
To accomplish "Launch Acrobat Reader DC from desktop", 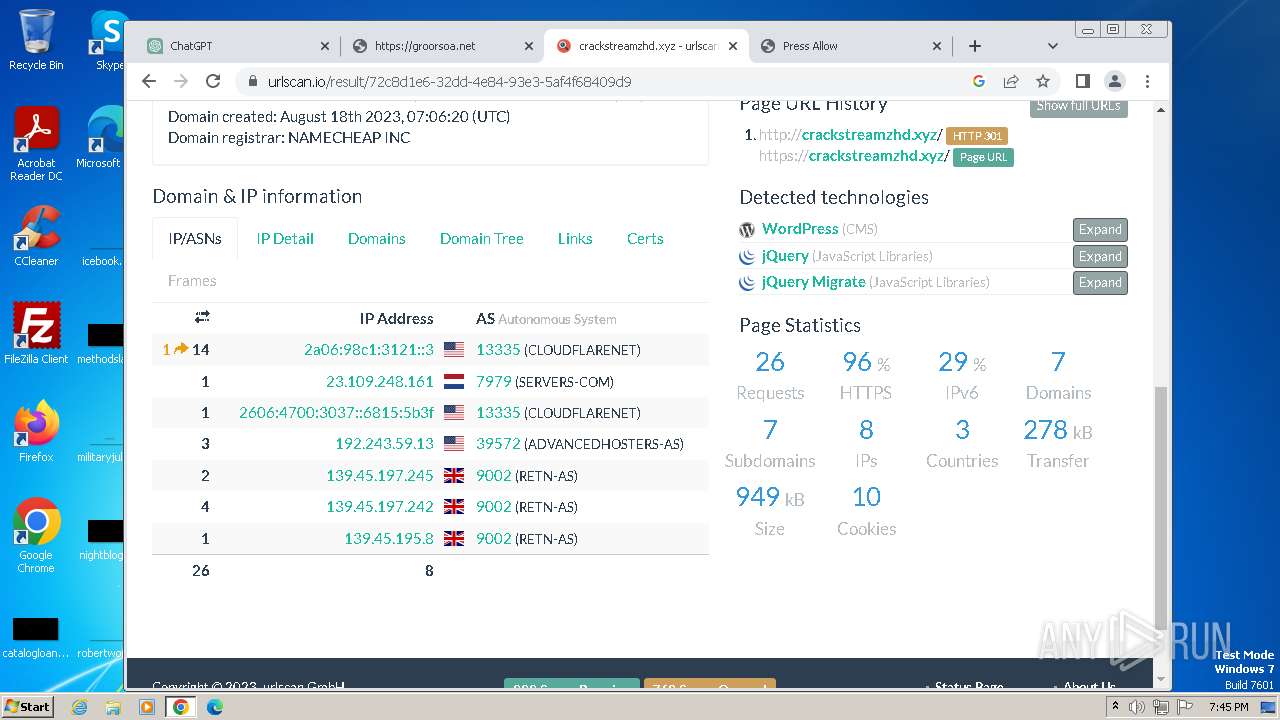I will 36,145.
